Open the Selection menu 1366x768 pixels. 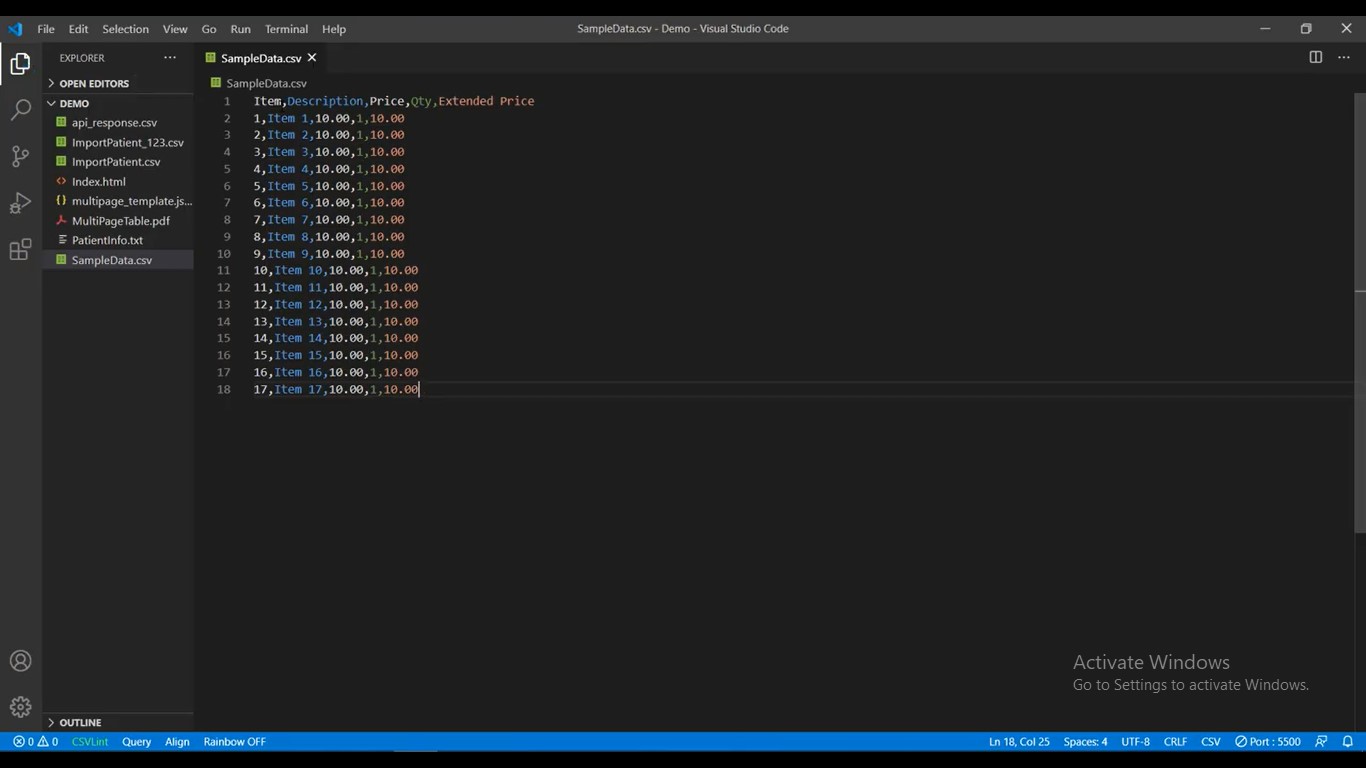(125, 29)
